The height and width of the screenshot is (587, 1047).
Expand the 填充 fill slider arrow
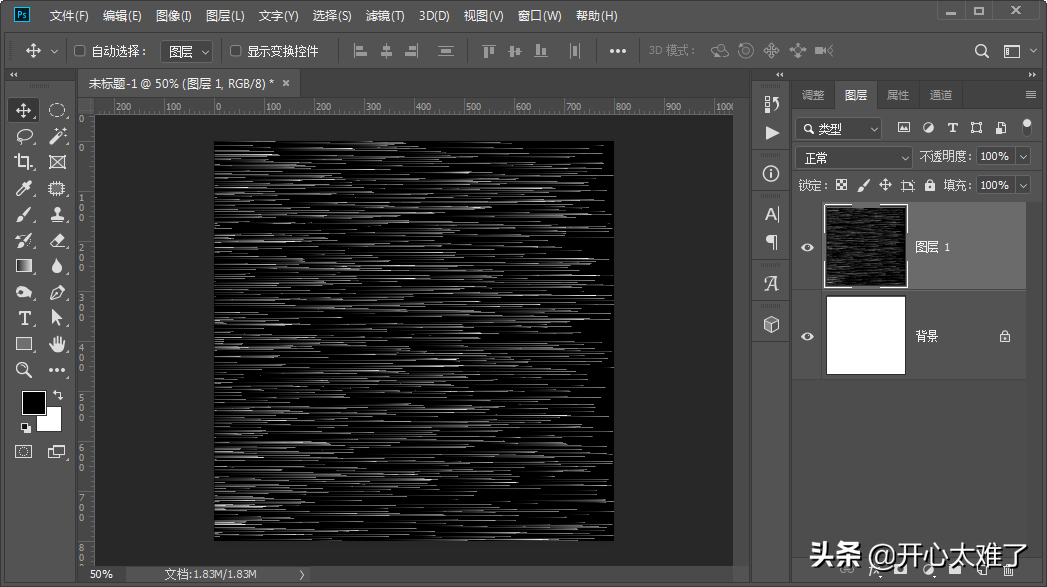[1023, 185]
